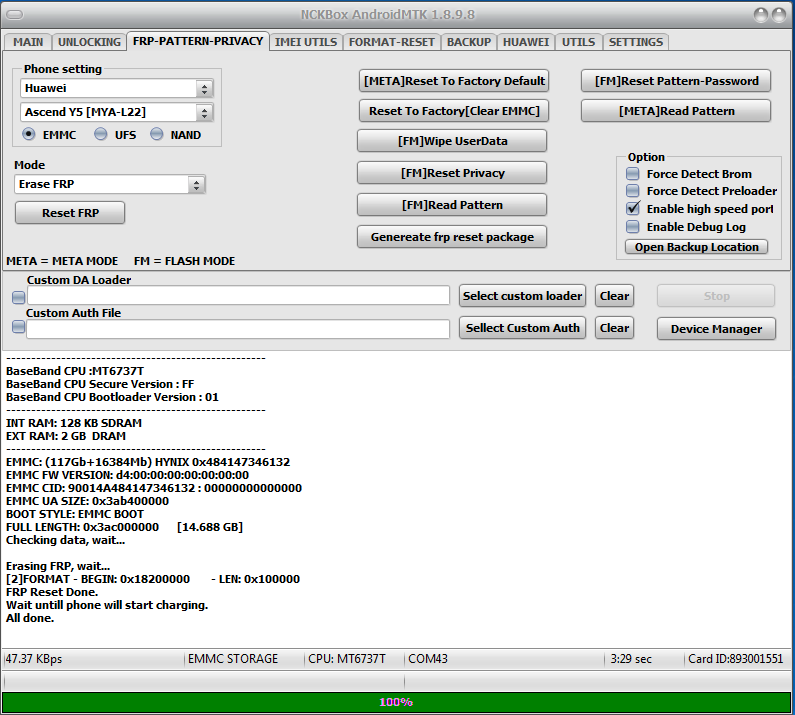
Task: Click the green 100% progress bar
Action: [x=396, y=702]
